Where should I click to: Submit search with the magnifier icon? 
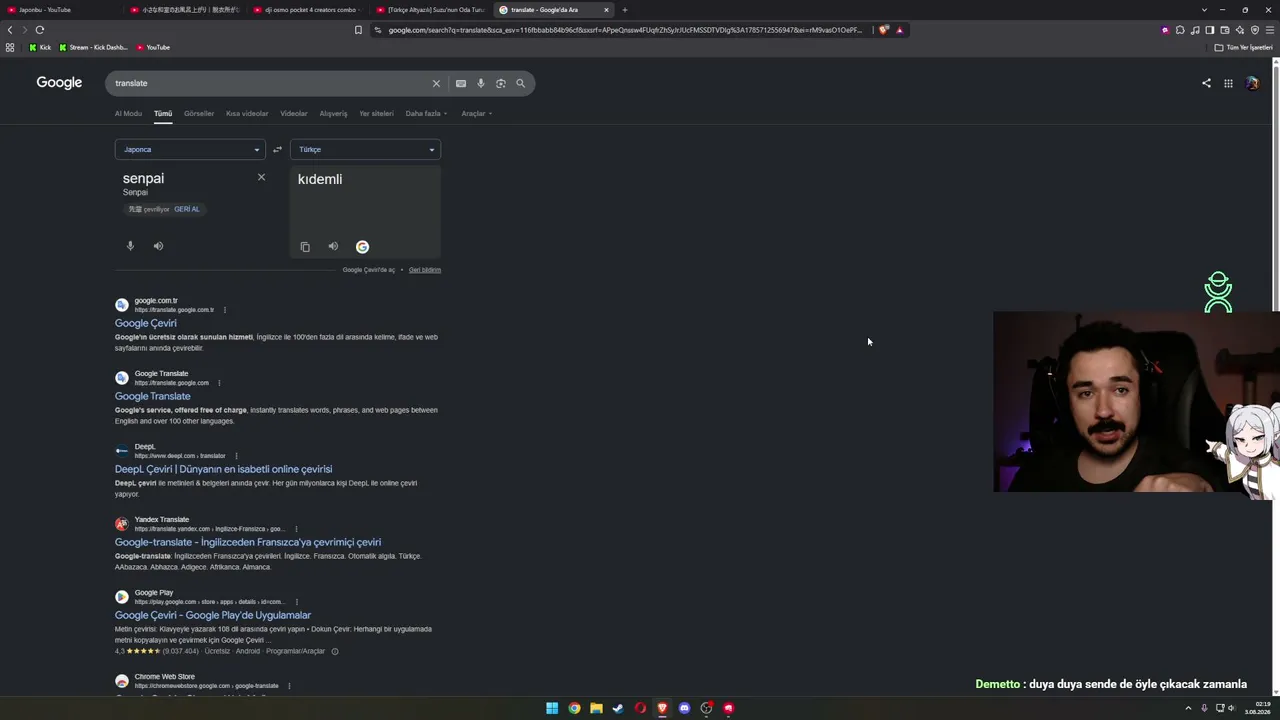[x=520, y=83]
